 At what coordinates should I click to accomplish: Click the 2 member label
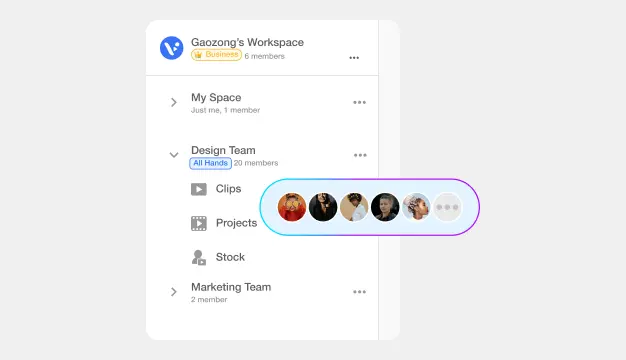pos(209,300)
